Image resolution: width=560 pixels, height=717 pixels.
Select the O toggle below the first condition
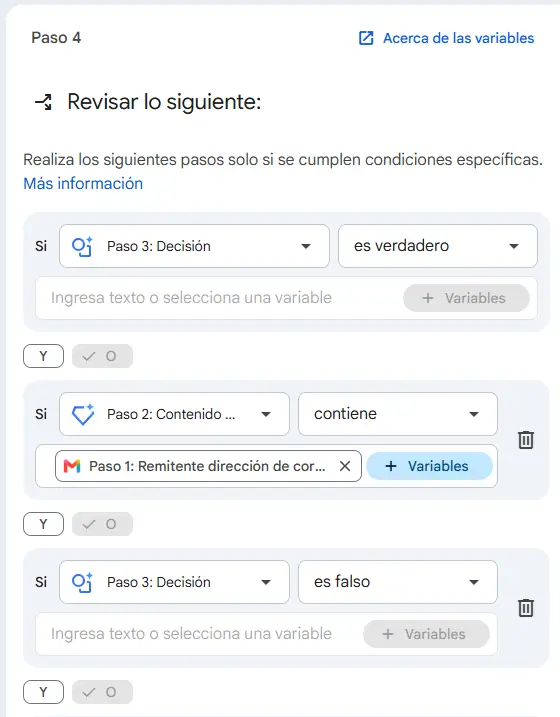pyautogui.click(x=102, y=356)
